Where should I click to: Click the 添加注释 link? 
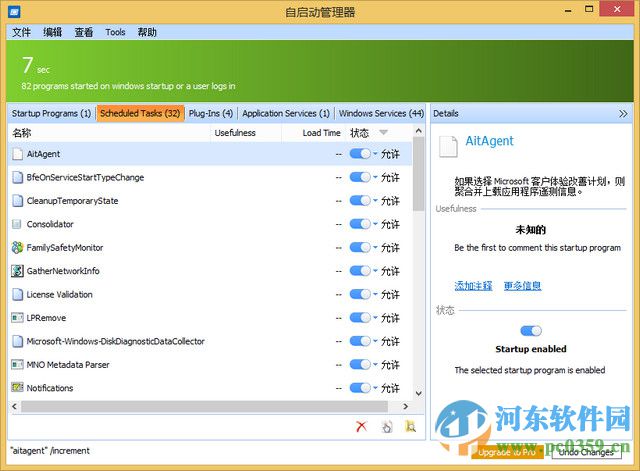(473, 286)
